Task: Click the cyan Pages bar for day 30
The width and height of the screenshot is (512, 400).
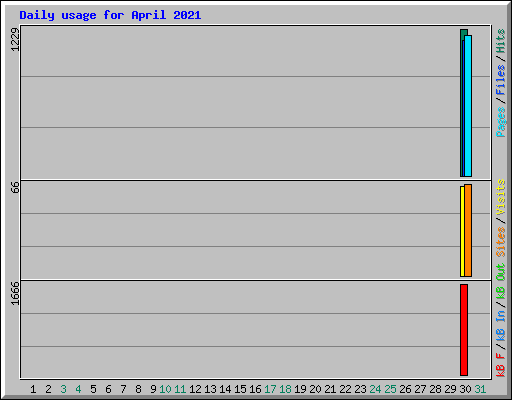Action: click(x=468, y=106)
